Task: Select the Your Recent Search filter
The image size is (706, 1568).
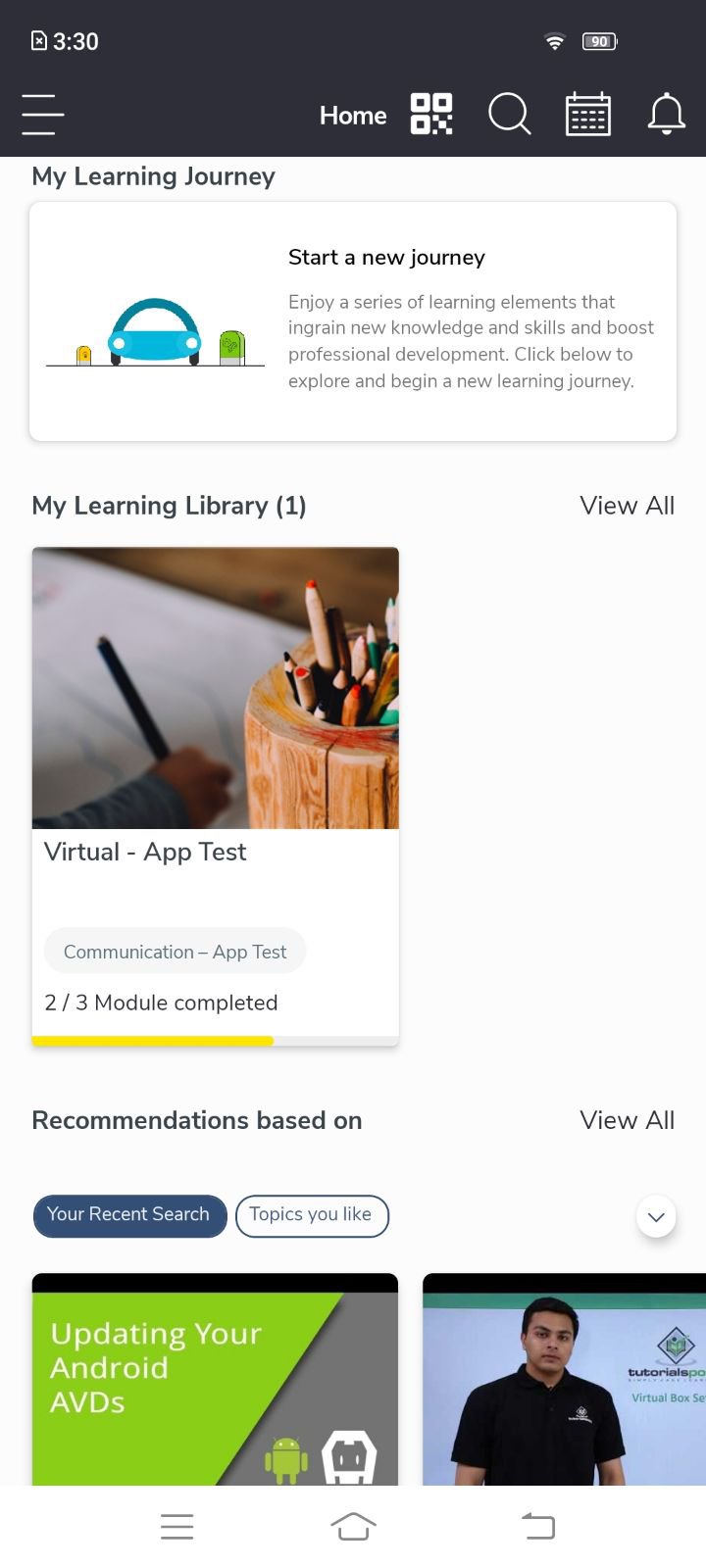Action: click(129, 1215)
